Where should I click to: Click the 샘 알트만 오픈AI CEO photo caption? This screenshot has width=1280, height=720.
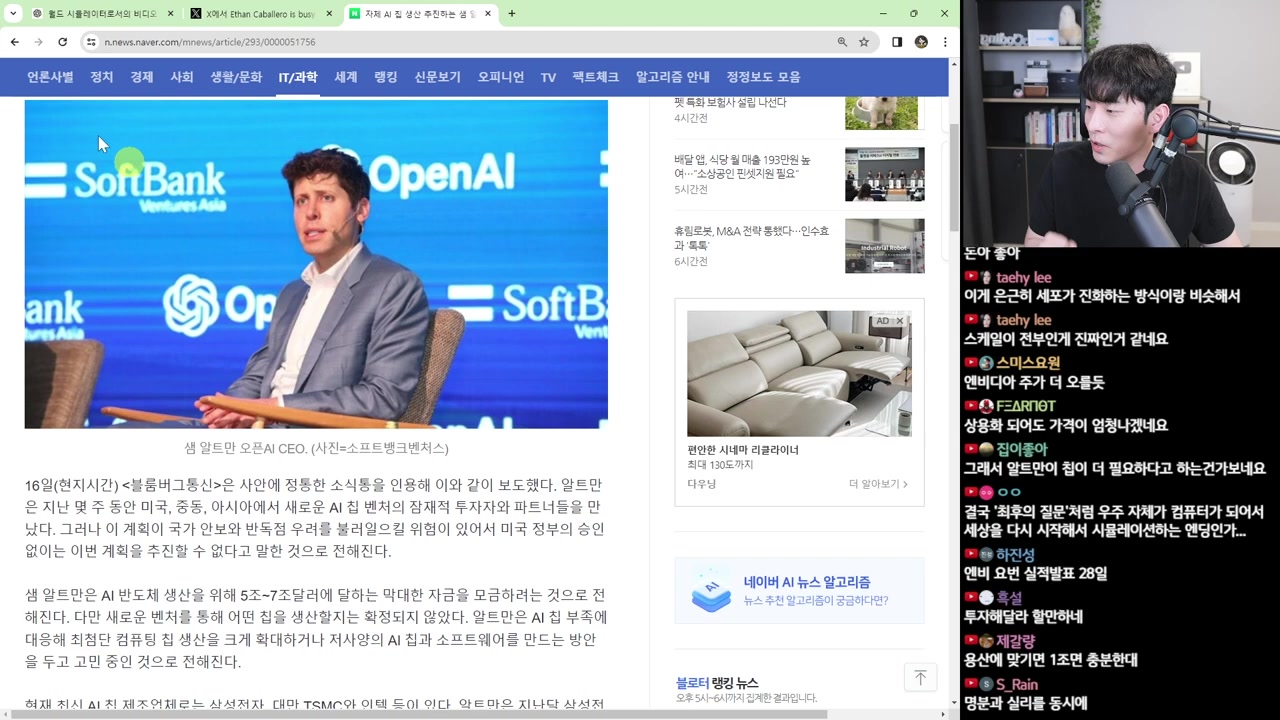point(316,448)
